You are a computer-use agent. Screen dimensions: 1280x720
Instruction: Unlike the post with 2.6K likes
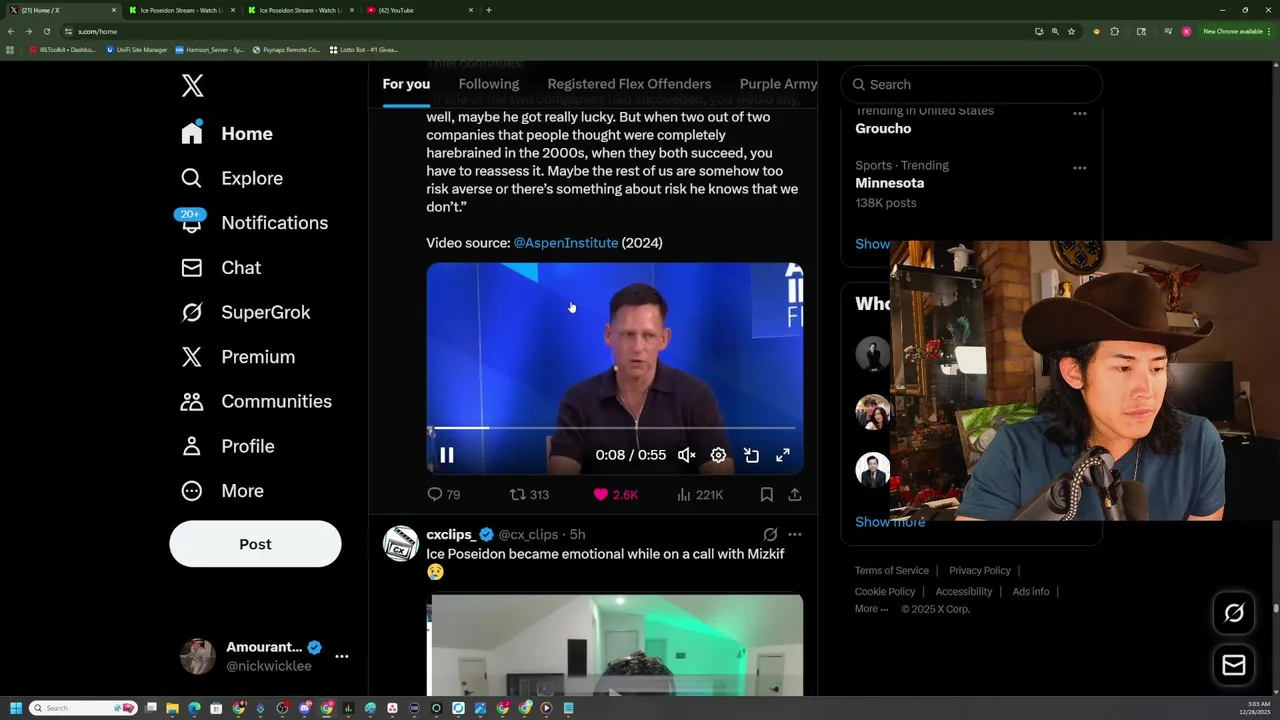click(616, 494)
